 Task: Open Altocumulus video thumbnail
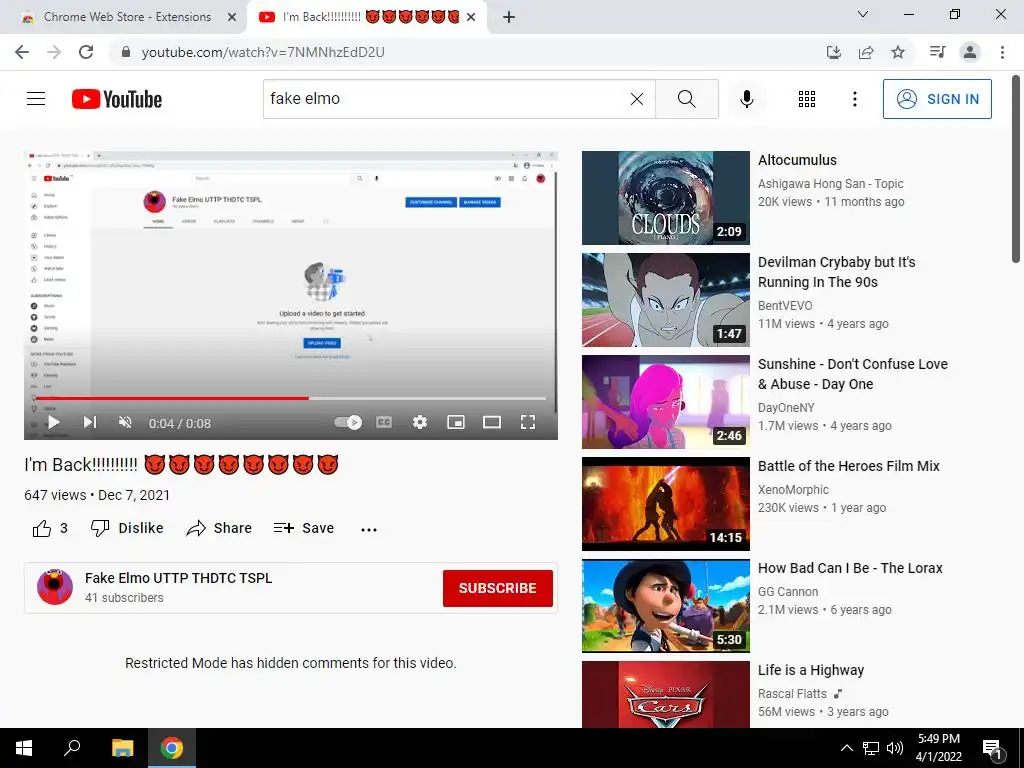point(665,198)
